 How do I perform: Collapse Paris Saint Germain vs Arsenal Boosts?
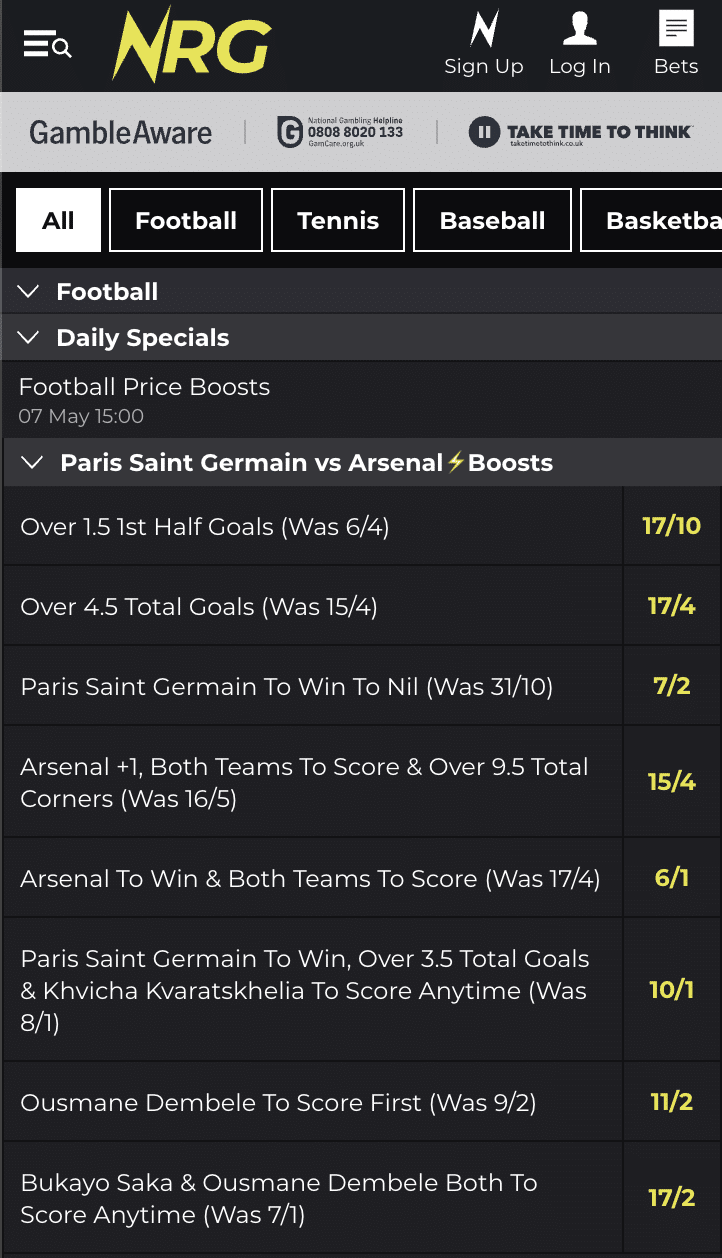click(x=33, y=463)
